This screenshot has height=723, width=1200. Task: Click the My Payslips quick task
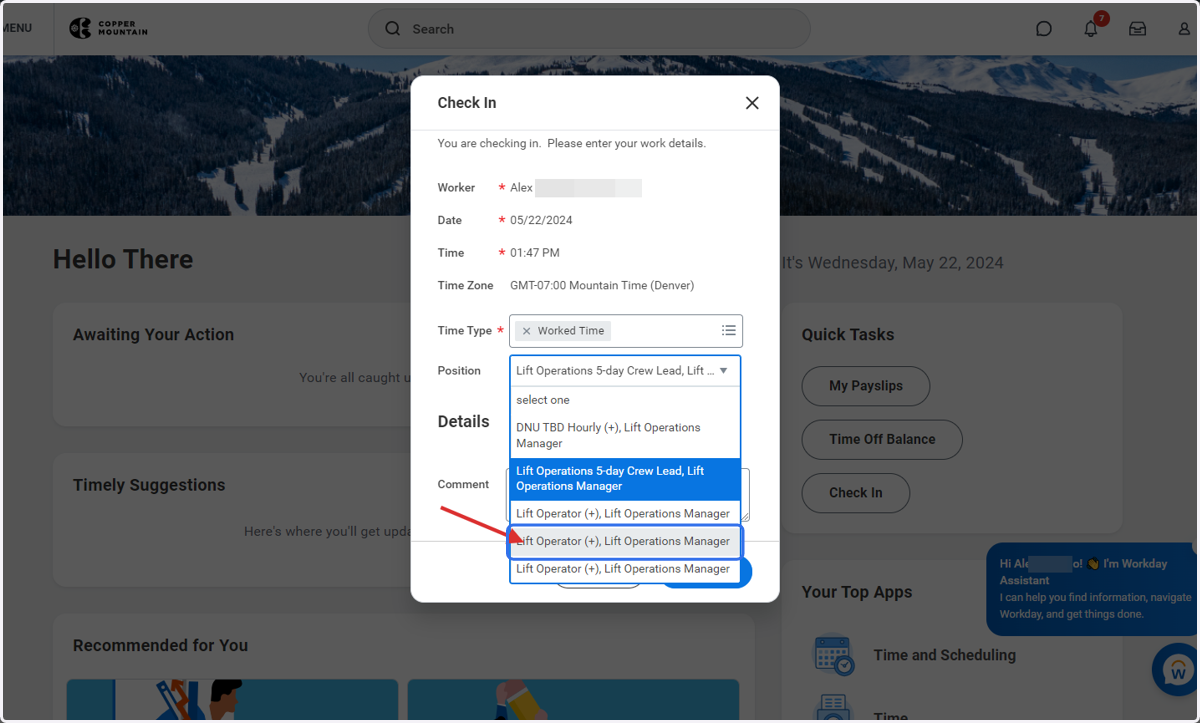coord(866,386)
